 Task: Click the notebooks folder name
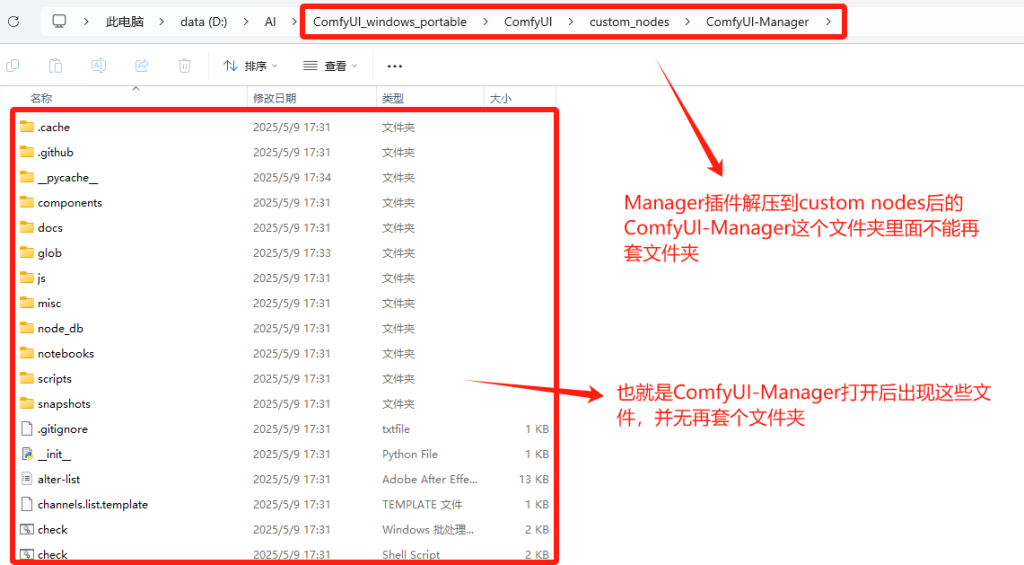coord(66,353)
